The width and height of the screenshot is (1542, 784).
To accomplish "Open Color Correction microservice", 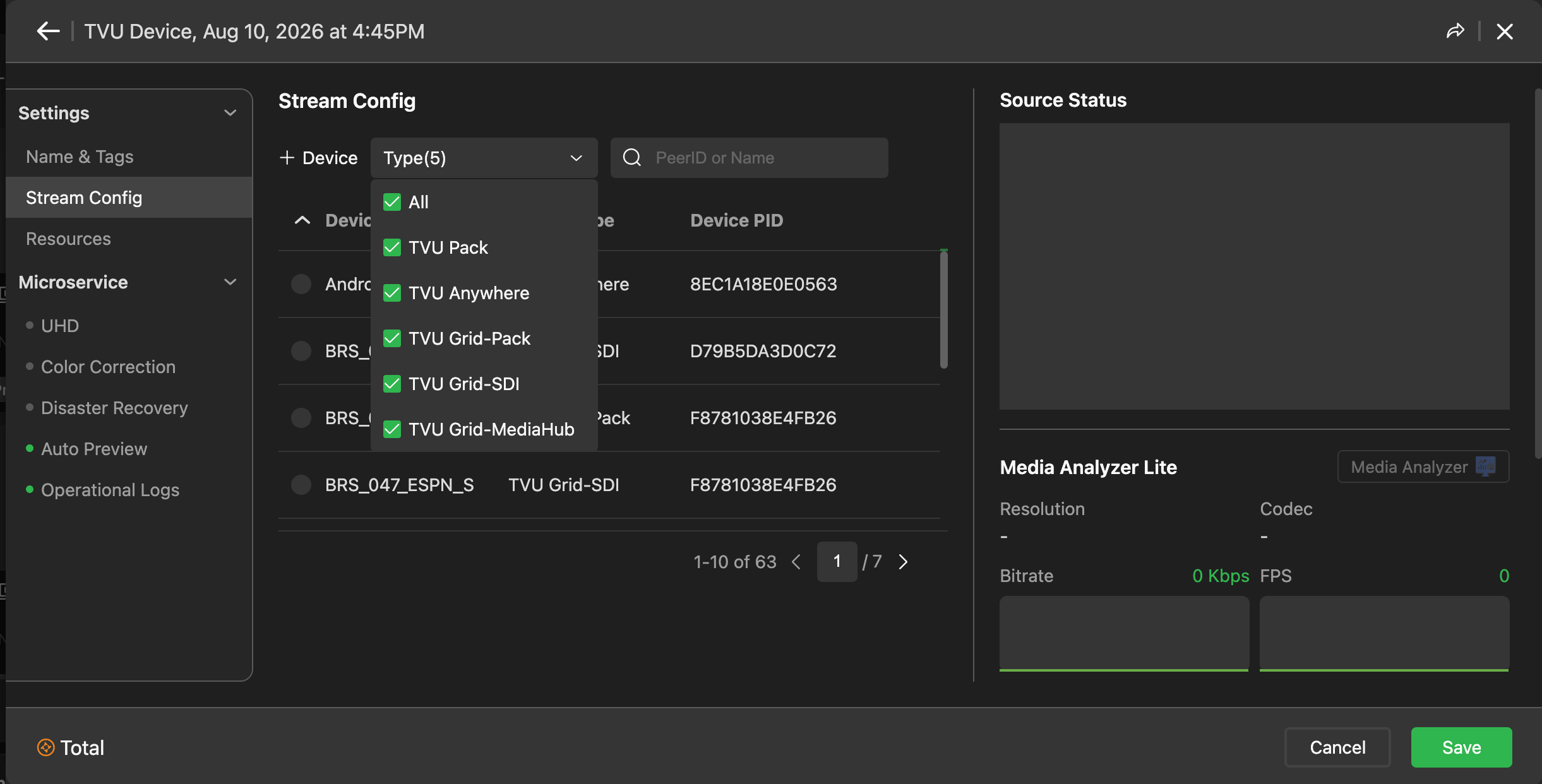I will pos(108,367).
